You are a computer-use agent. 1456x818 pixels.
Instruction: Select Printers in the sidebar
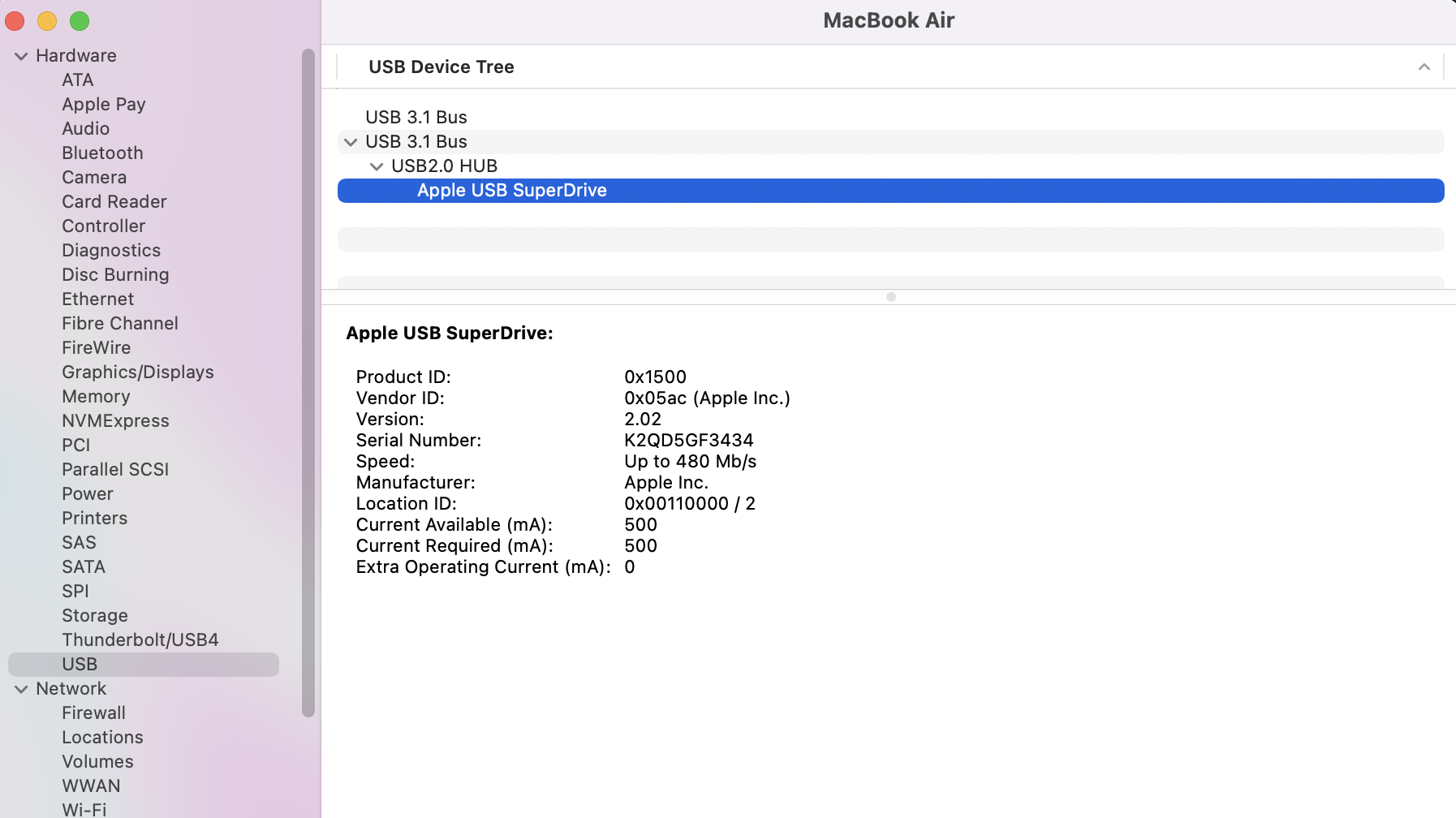[x=95, y=519]
